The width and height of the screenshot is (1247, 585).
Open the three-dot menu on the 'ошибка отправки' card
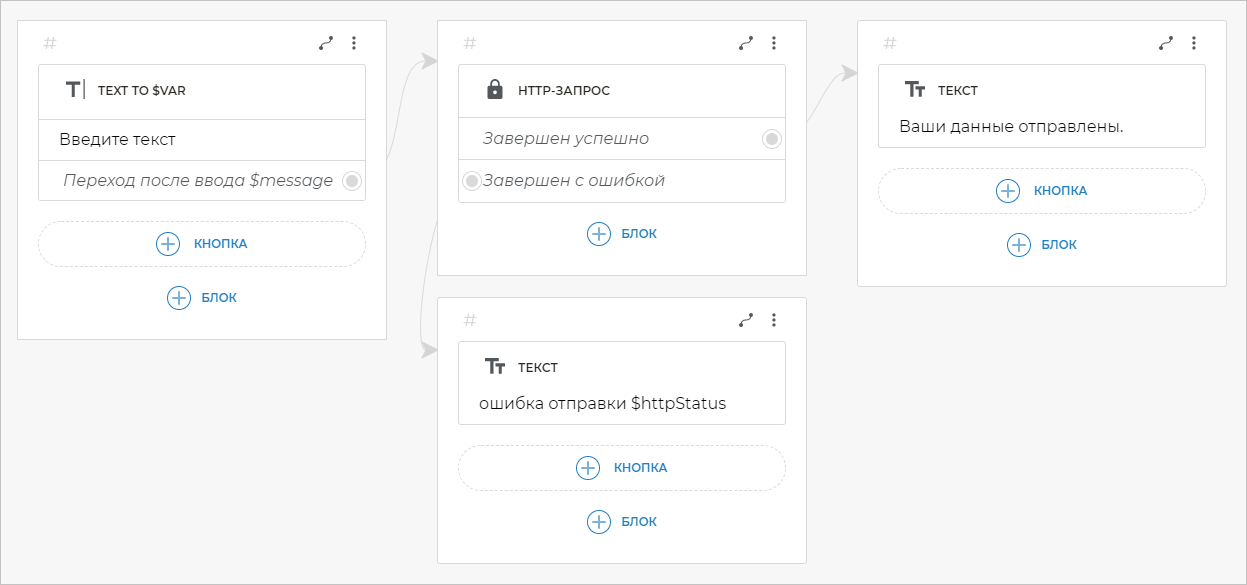pyautogui.click(x=774, y=320)
